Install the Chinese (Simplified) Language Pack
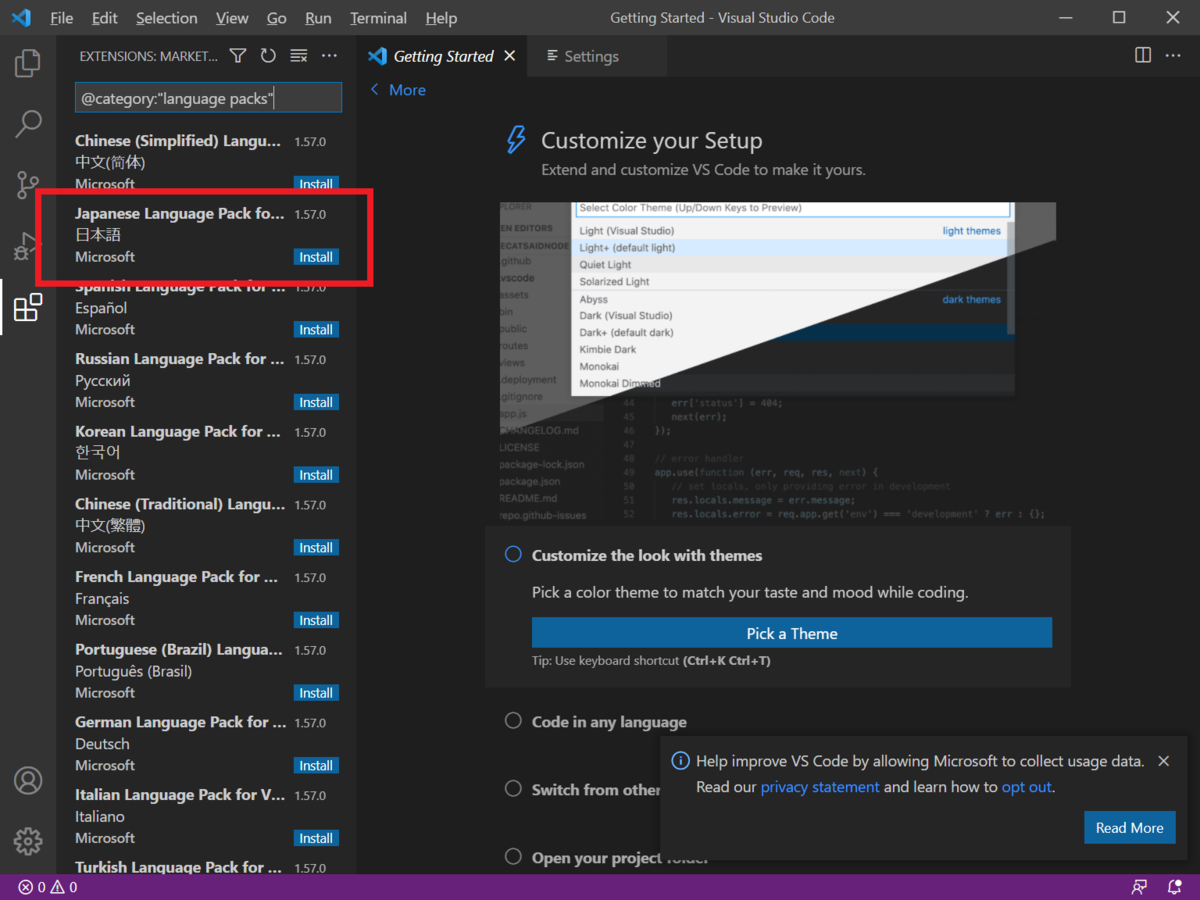1200x900 pixels. pos(316,184)
